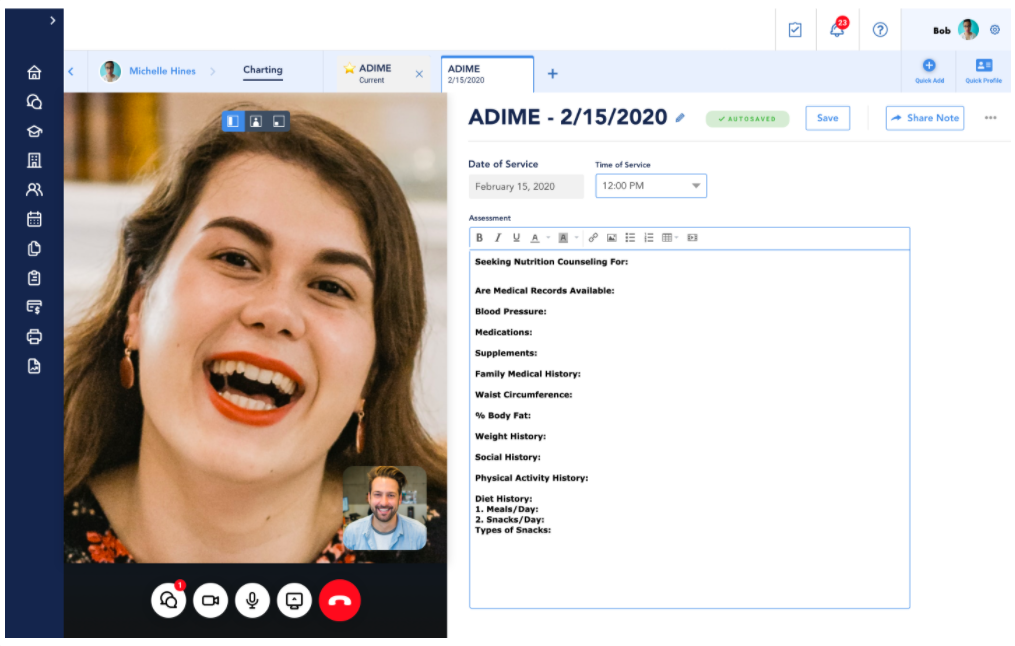Click the help question mark icon
This screenshot has height=646, width=1015.
[880, 30]
